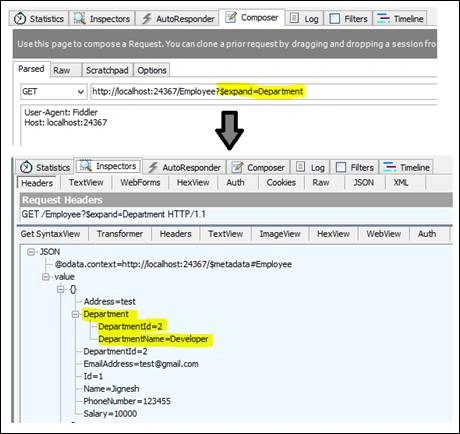Open the ImageView response tab
This screenshot has height=434, width=460.
click(x=280, y=234)
